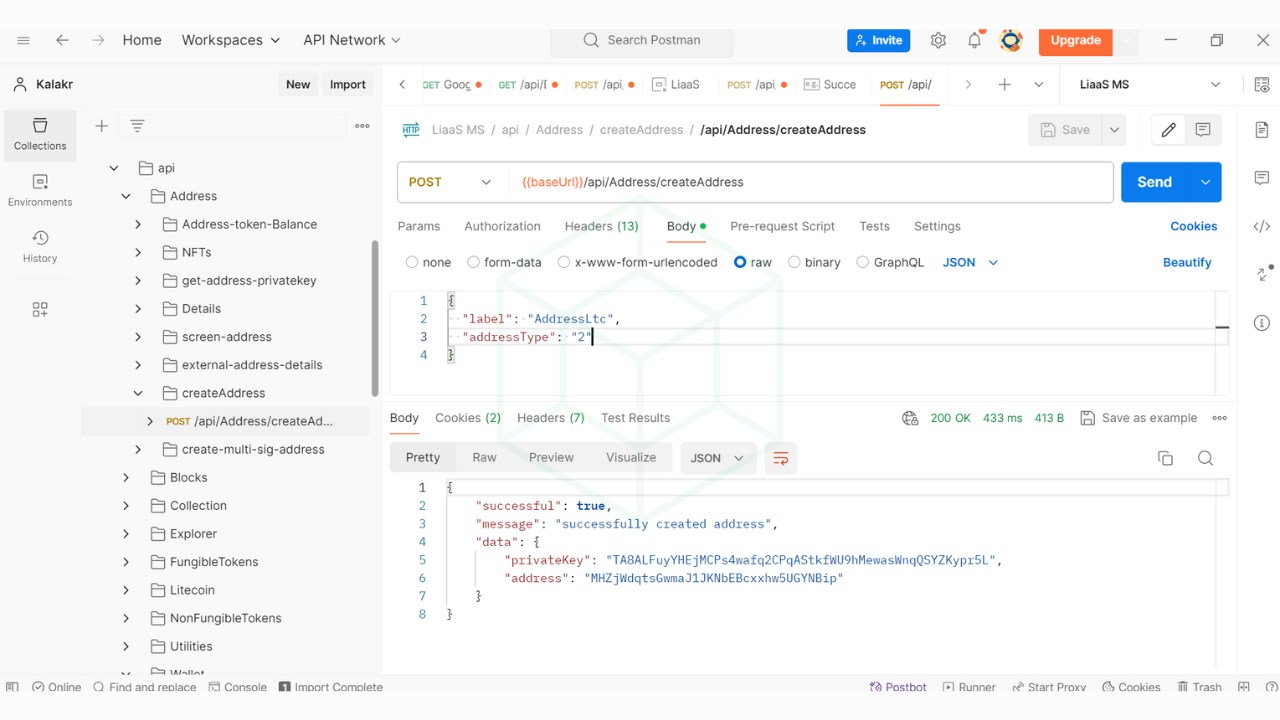
Task: Open the Send button dropdown arrow
Action: (1205, 182)
